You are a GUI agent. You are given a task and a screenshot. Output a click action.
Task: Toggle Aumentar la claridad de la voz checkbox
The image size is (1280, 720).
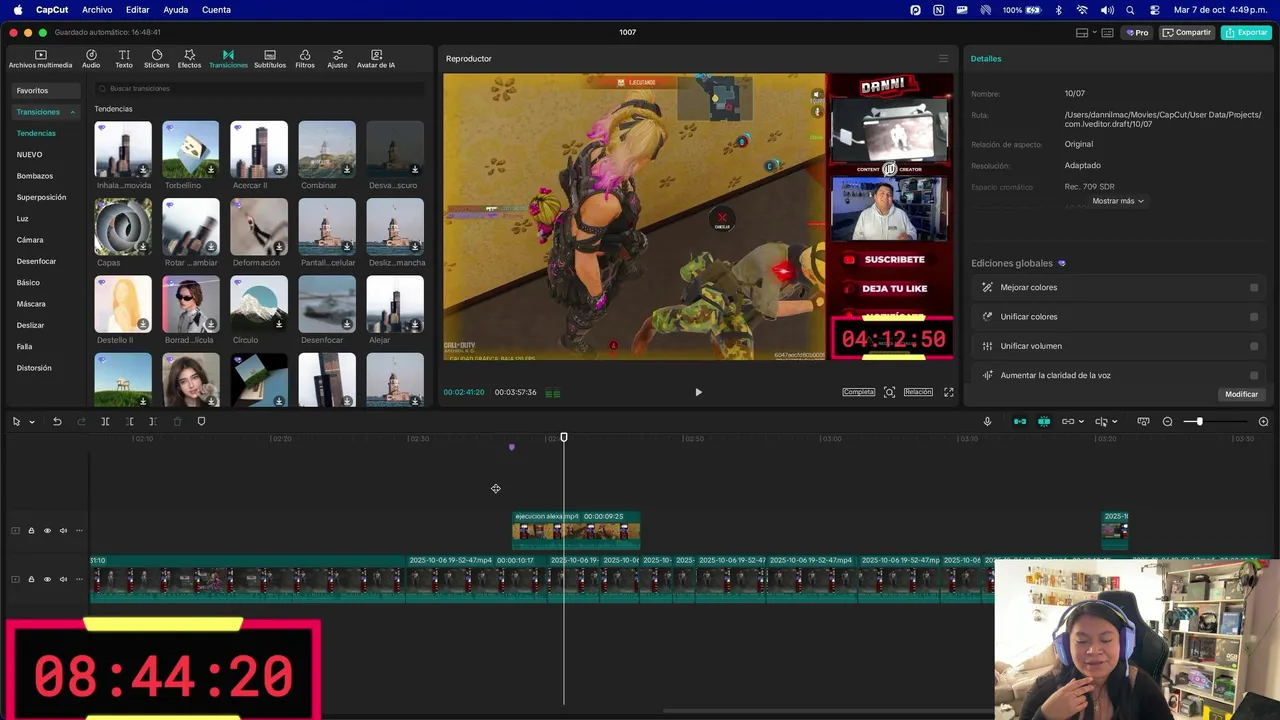(x=1254, y=376)
